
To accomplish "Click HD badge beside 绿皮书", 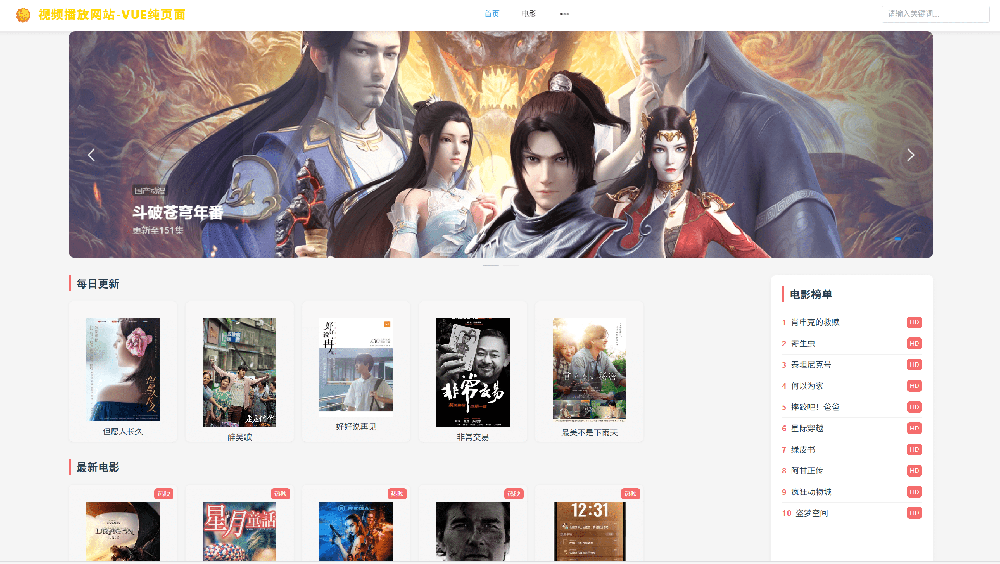I will coord(915,449).
